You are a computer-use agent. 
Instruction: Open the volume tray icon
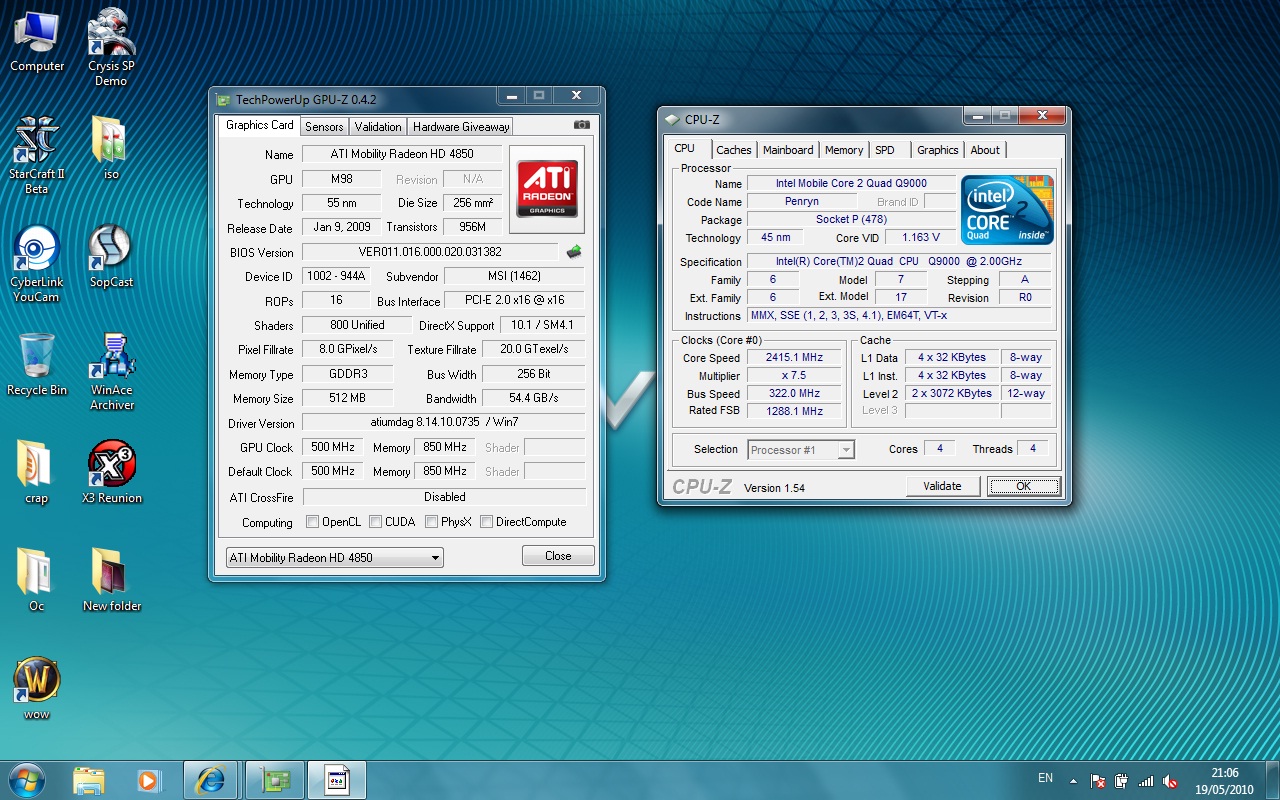tap(1170, 781)
